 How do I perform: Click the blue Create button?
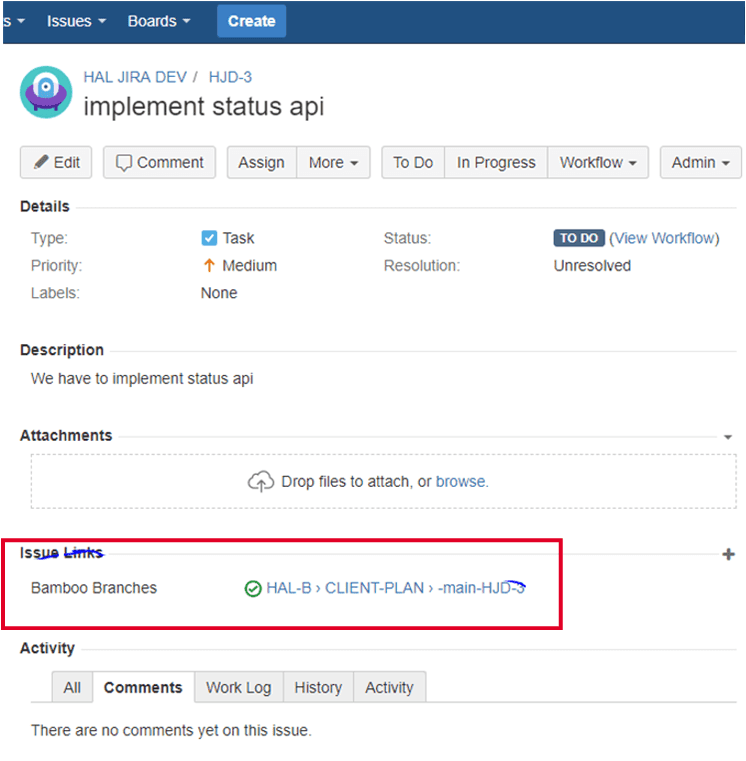(251, 21)
